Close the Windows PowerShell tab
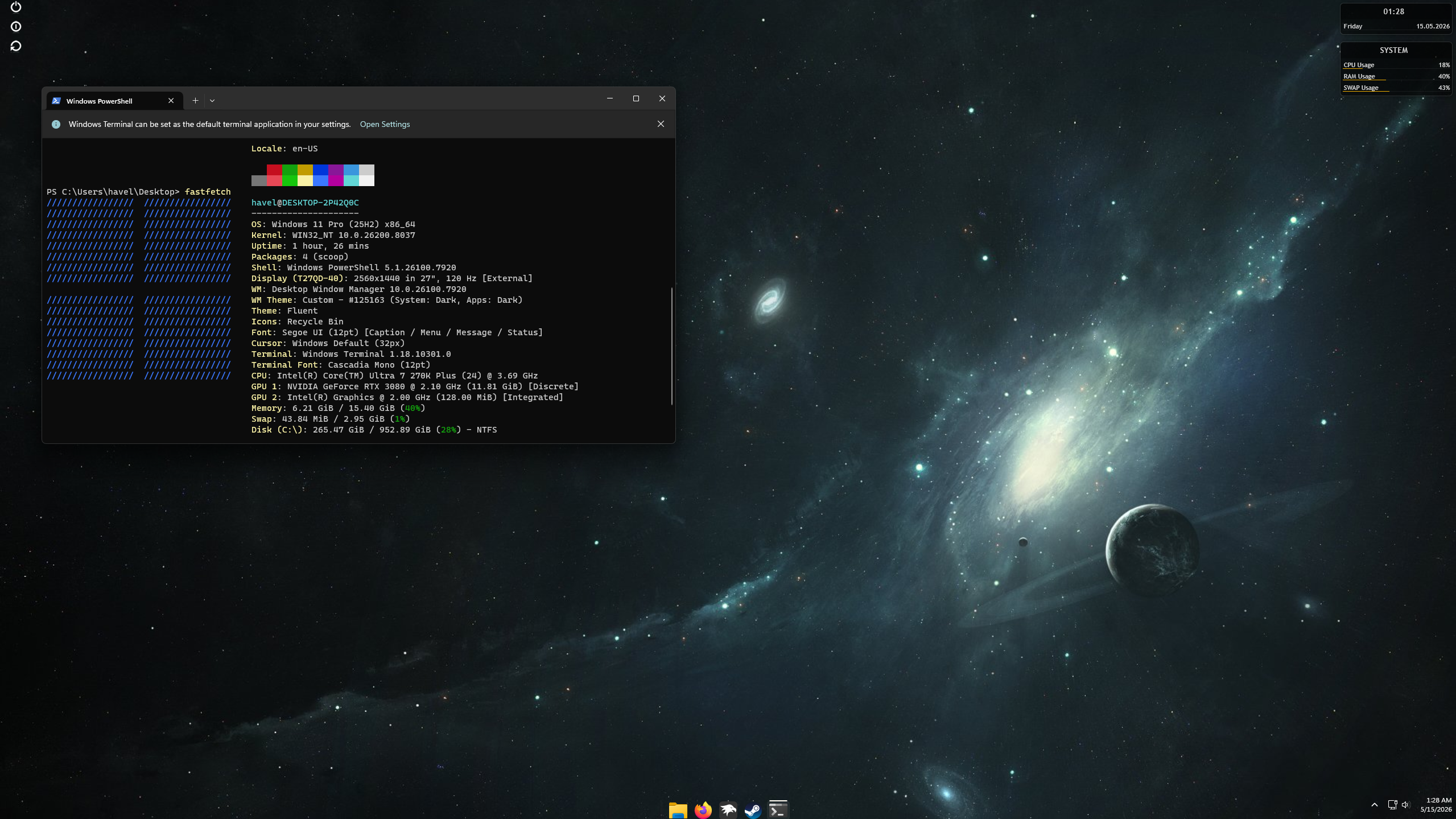Screen dimensions: 1456x819 [171, 101]
